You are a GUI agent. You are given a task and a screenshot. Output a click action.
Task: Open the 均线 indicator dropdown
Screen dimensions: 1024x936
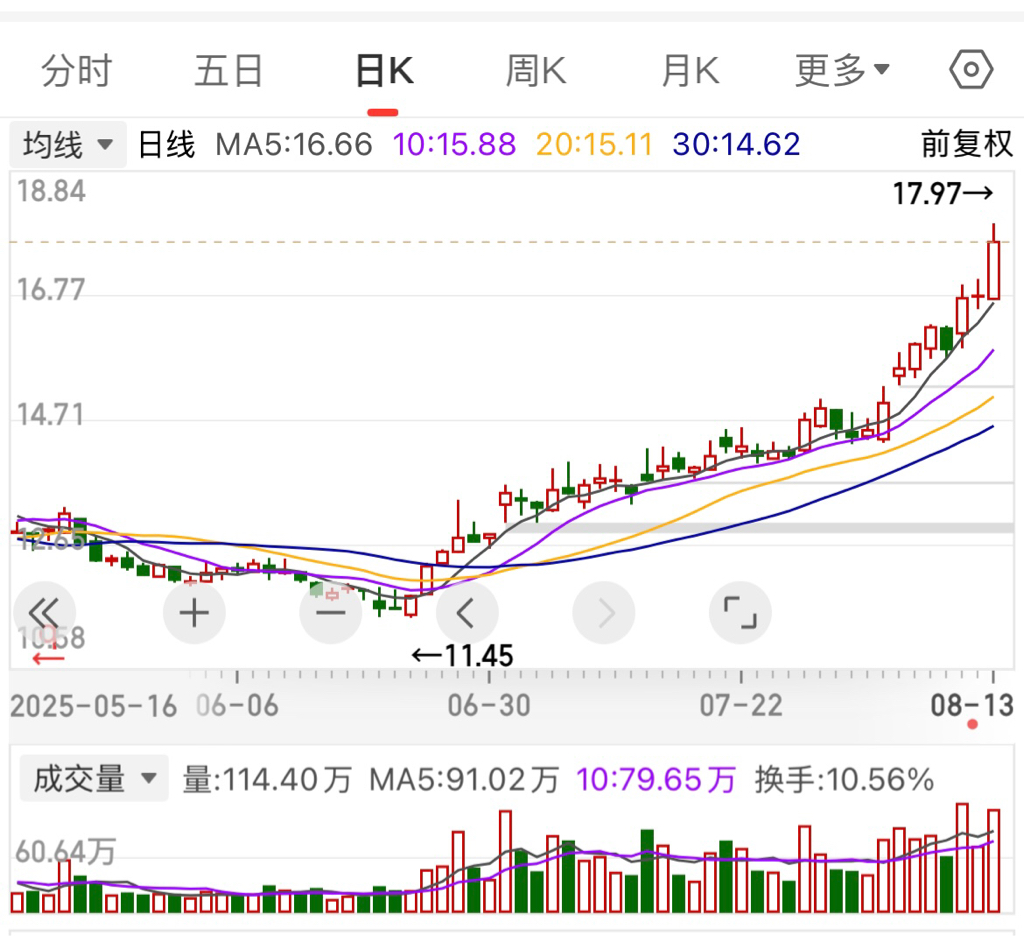(68, 144)
